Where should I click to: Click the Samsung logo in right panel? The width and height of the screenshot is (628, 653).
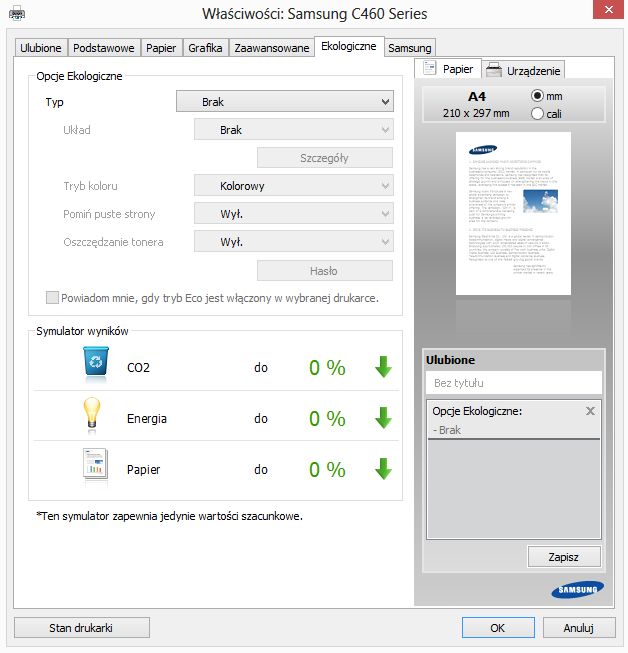(x=577, y=589)
